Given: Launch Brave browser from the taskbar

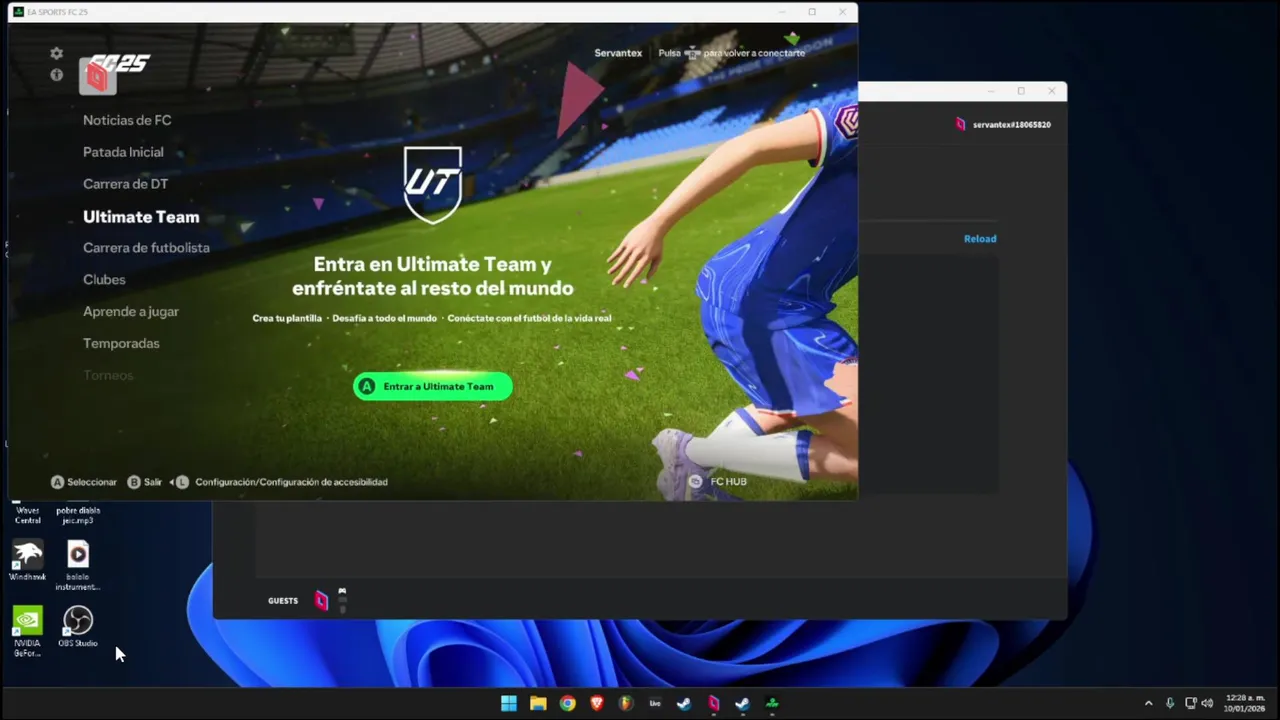Looking at the screenshot, I should click(597, 703).
